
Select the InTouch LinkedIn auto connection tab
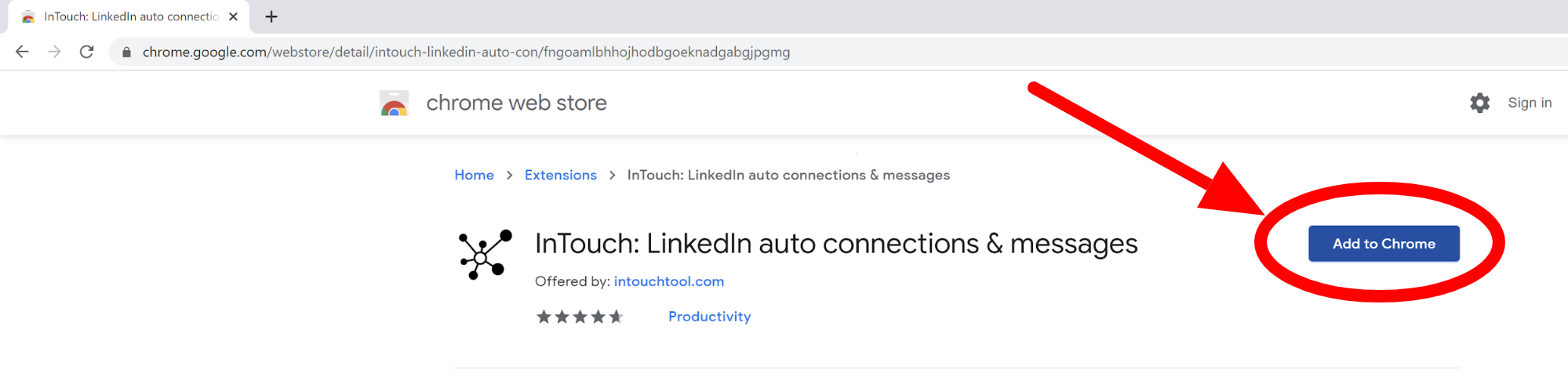coord(129,16)
